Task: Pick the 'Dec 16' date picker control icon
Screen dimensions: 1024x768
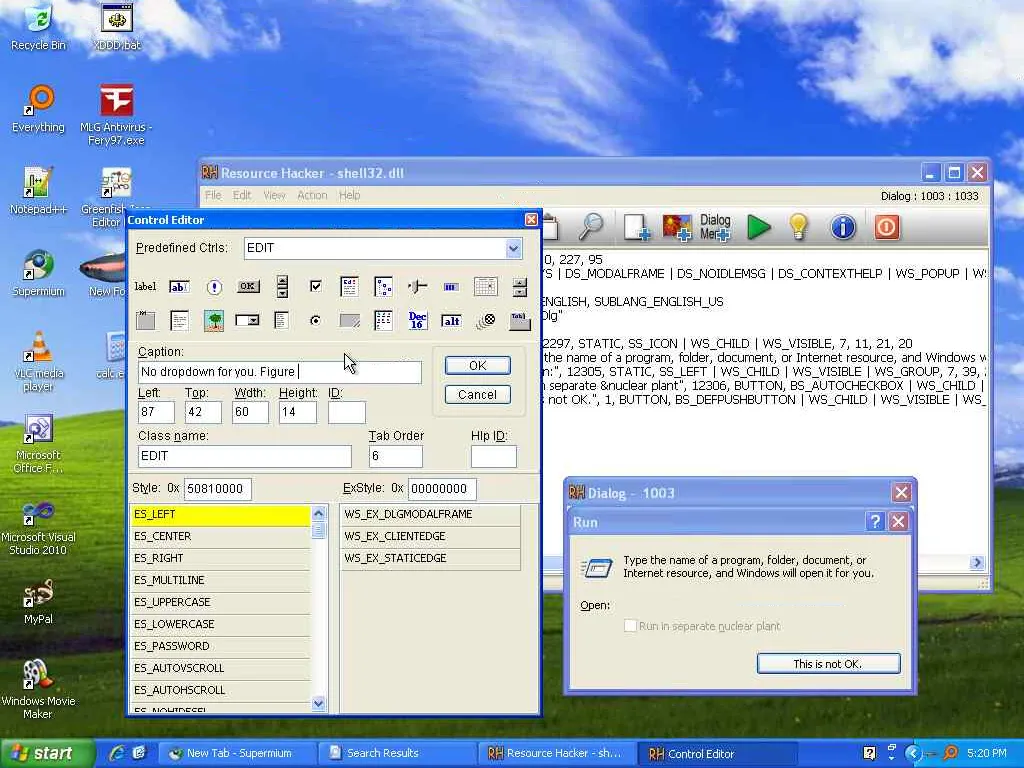Action: [417, 320]
